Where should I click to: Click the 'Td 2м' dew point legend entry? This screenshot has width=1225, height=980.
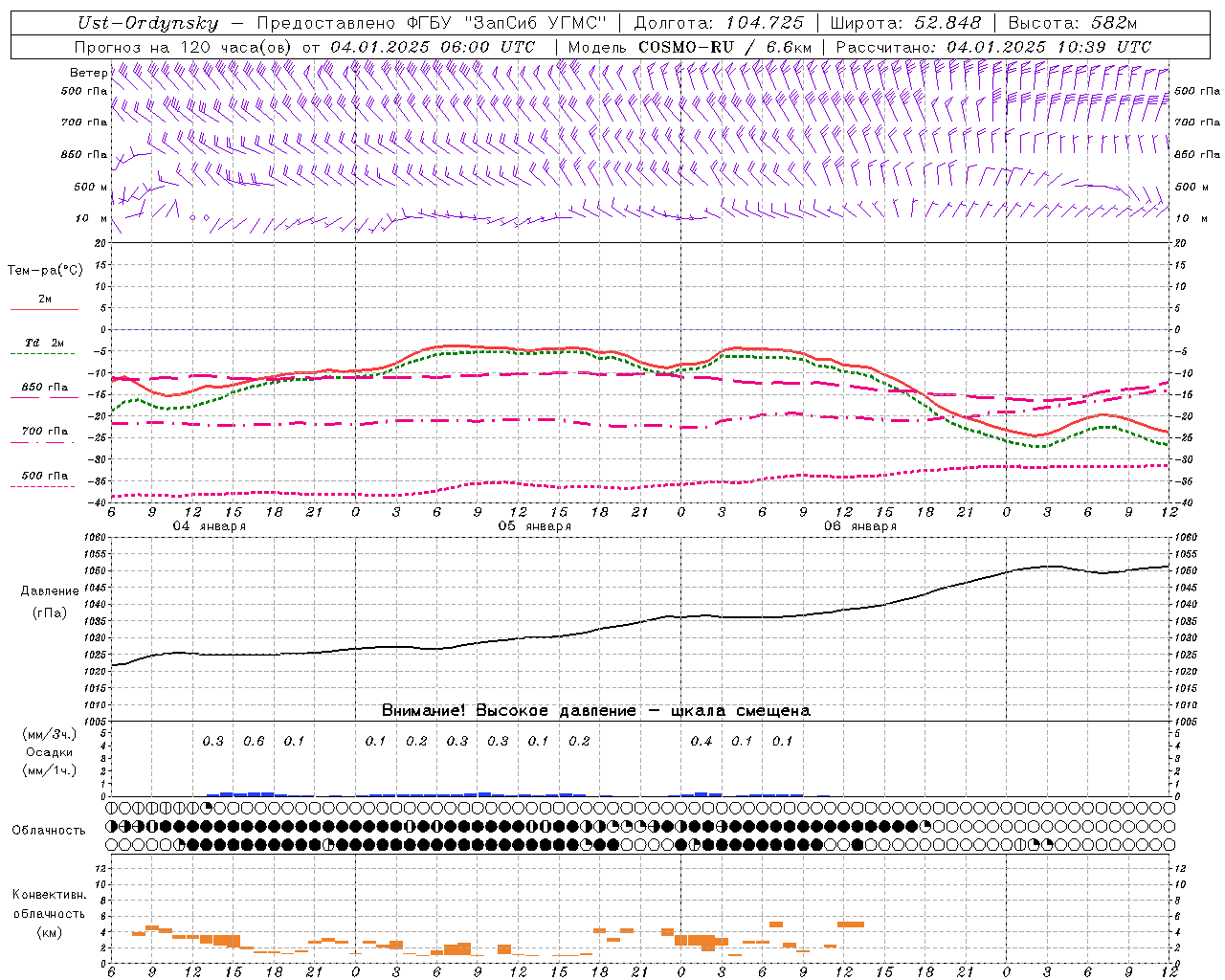(44, 343)
